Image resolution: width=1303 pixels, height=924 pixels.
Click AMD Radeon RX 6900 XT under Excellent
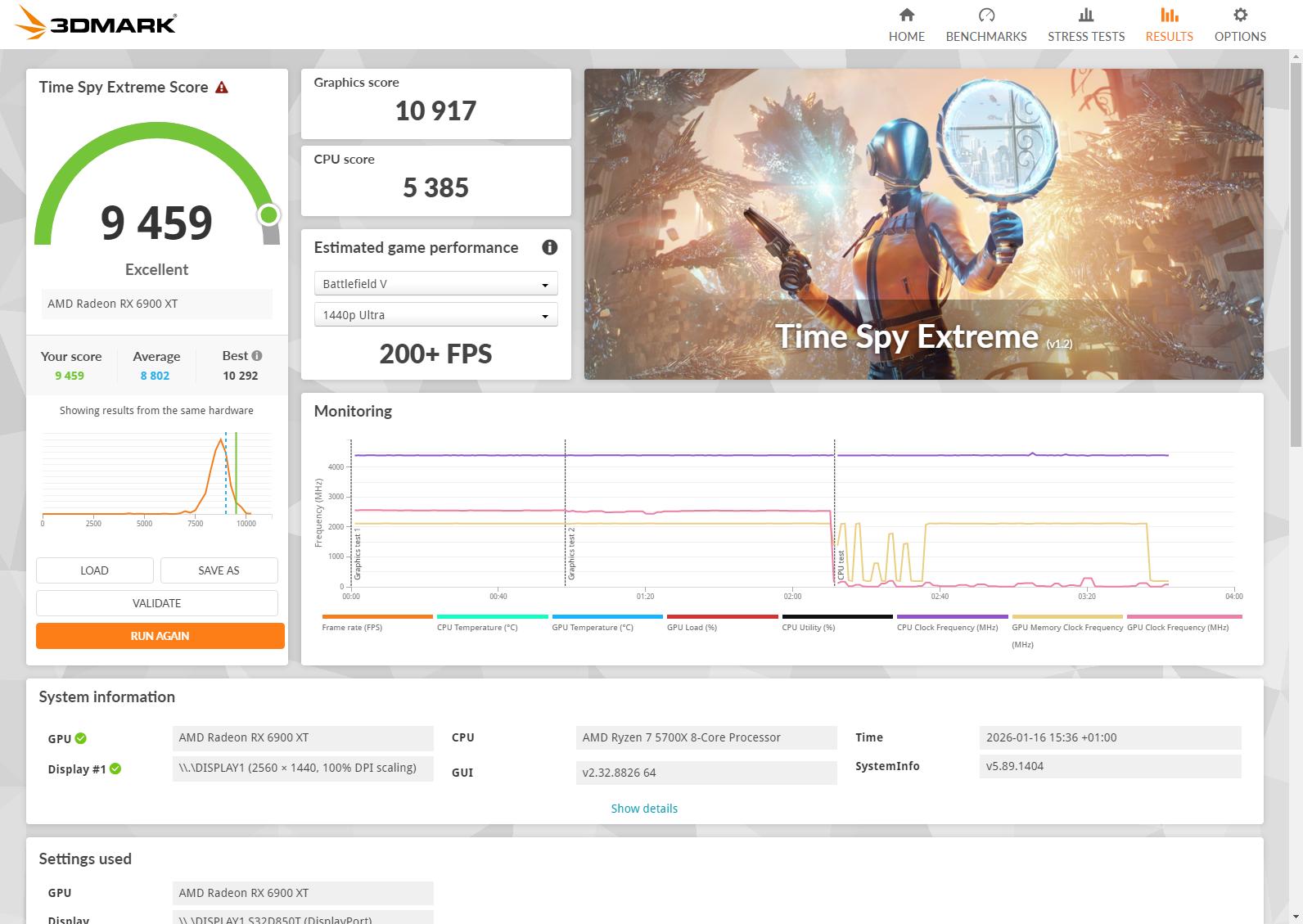pyautogui.click(x=156, y=304)
